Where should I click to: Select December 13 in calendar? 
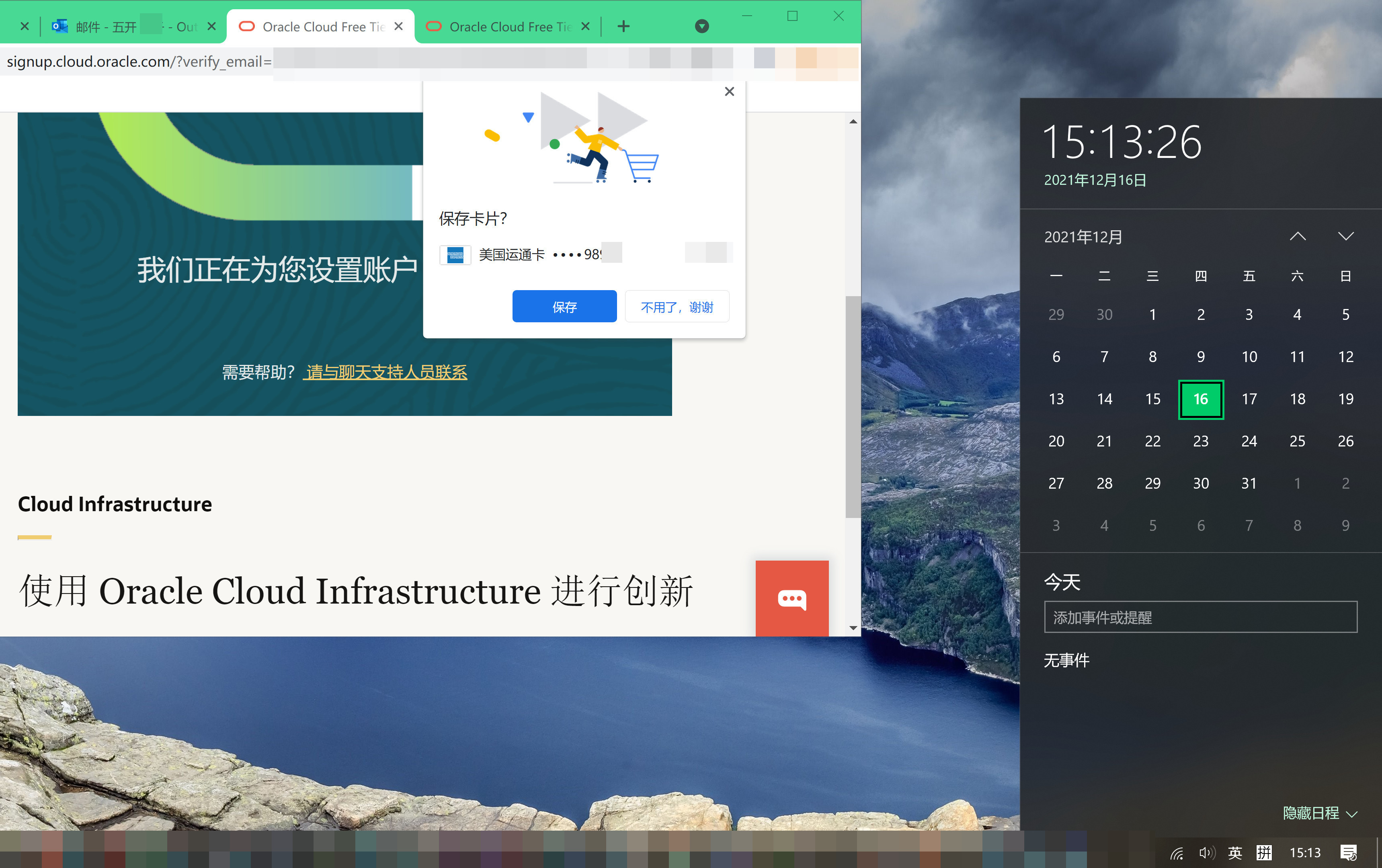pos(1056,399)
